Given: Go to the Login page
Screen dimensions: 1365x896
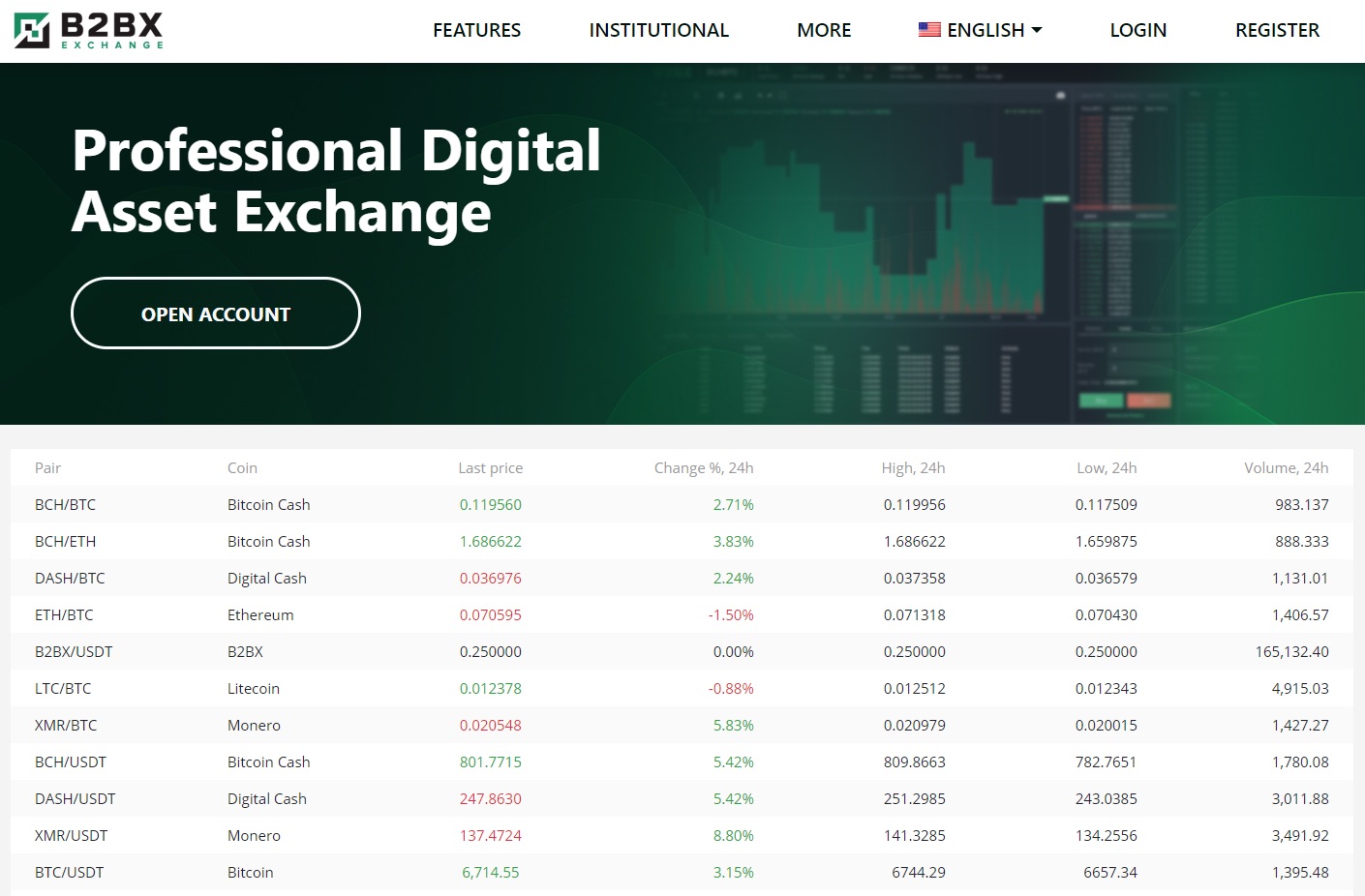Looking at the screenshot, I should [1137, 31].
